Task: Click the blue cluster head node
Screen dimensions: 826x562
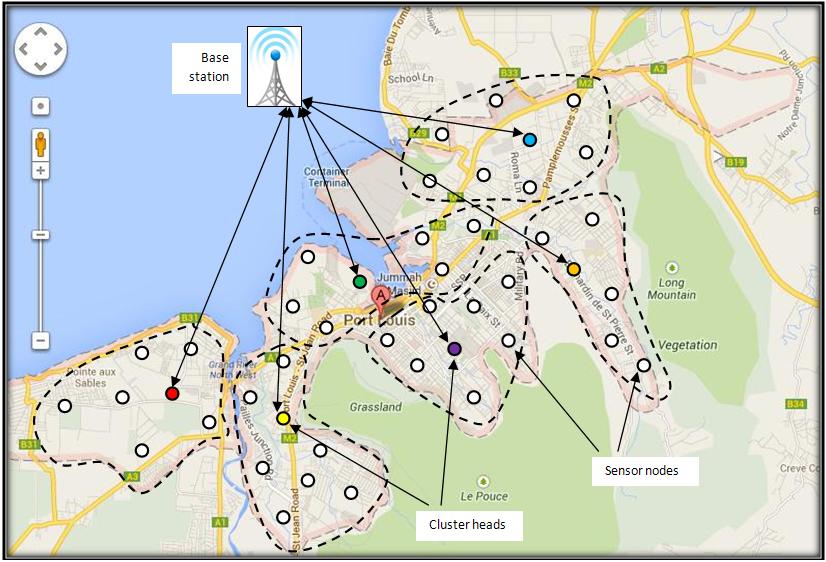Action: point(529,139)
